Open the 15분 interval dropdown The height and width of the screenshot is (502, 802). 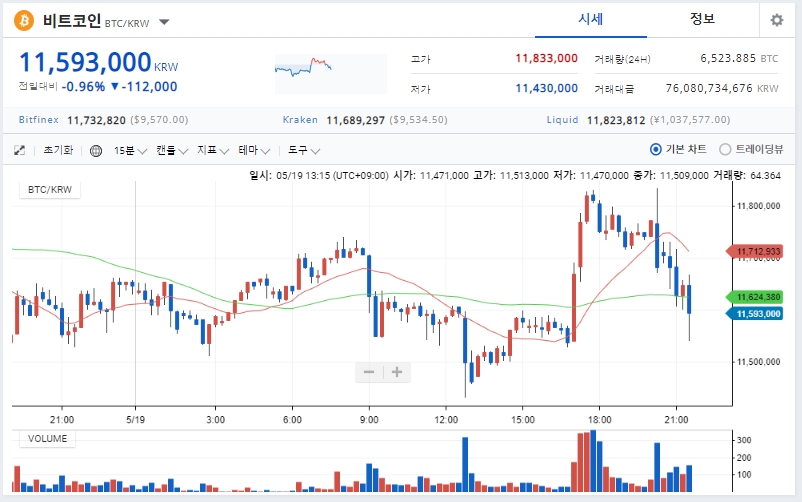(130, 150)
